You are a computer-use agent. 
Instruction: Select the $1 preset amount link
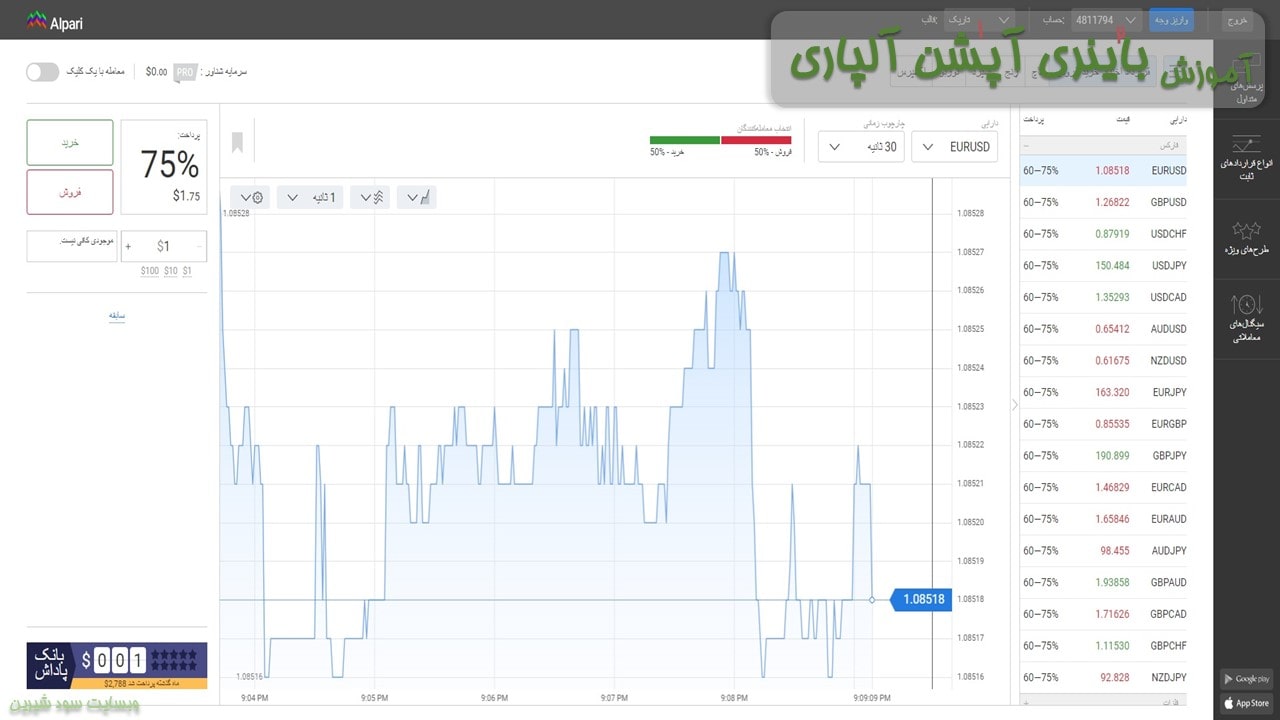click(187, 271)
